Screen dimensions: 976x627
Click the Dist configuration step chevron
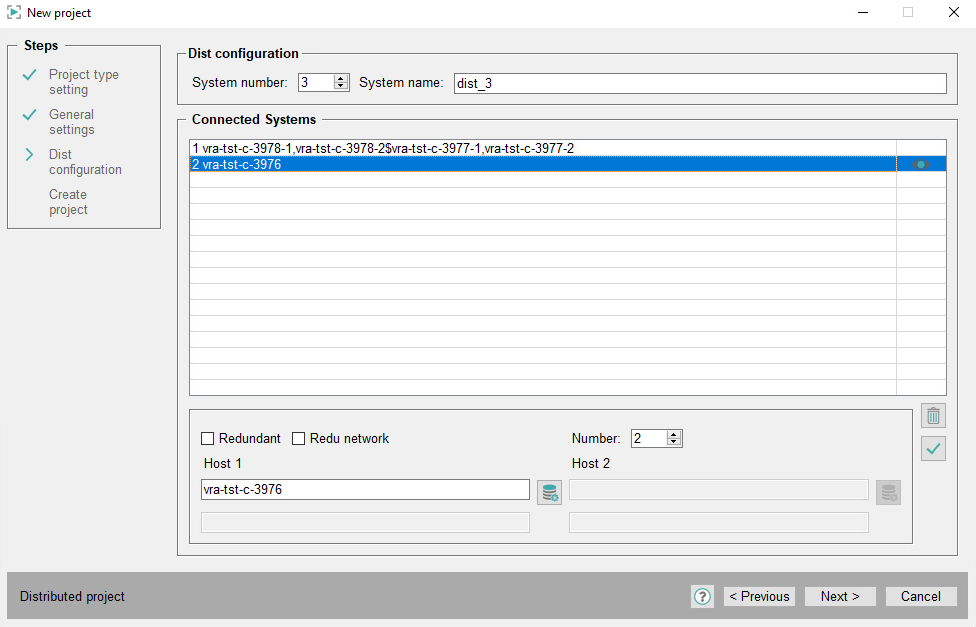pos(30,155)
